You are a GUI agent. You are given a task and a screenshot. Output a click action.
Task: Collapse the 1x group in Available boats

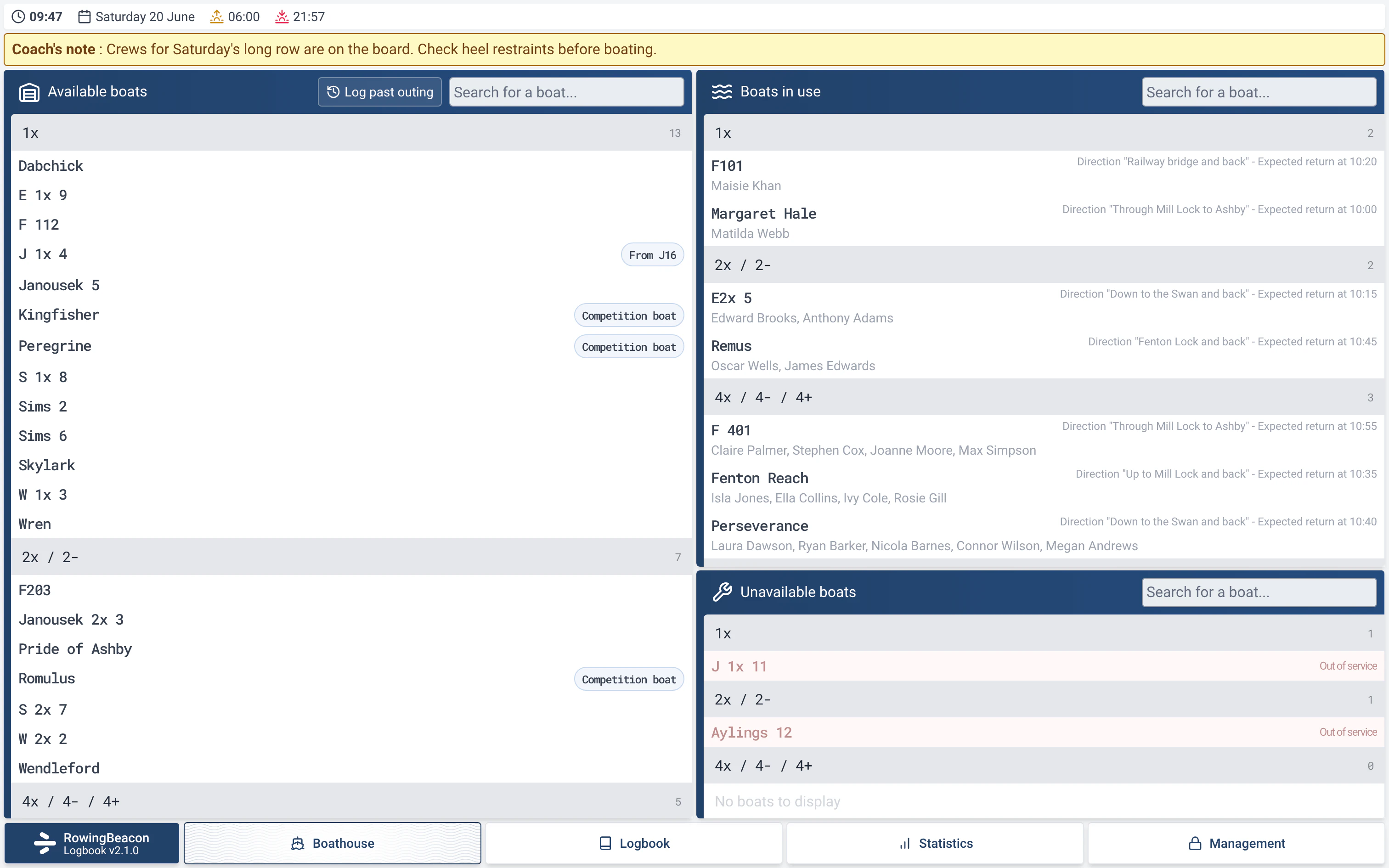[x=351, y=133]
